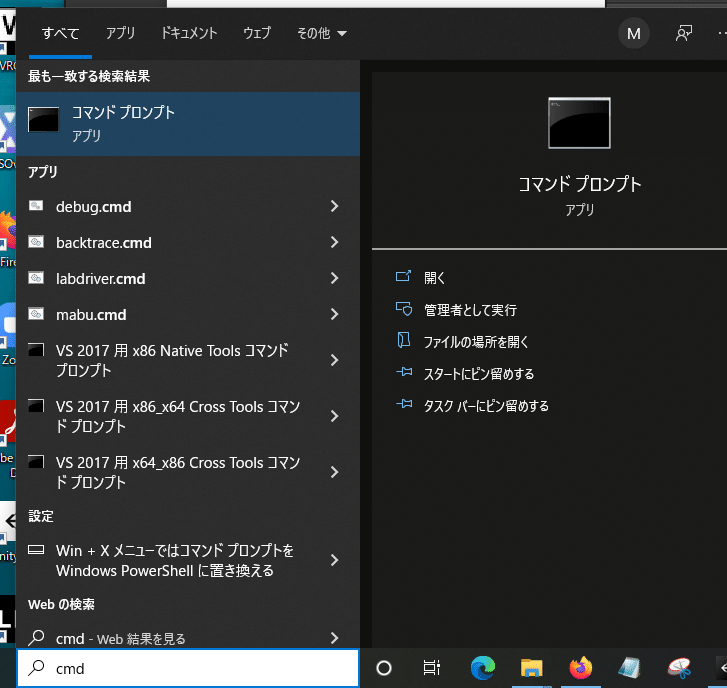Select the backtrace.cmd result text

coord(104,242)
